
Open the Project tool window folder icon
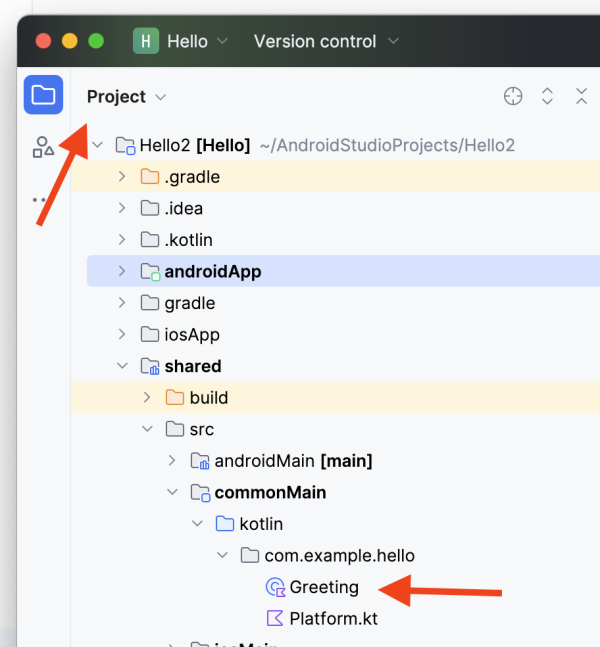pos(43,95)
